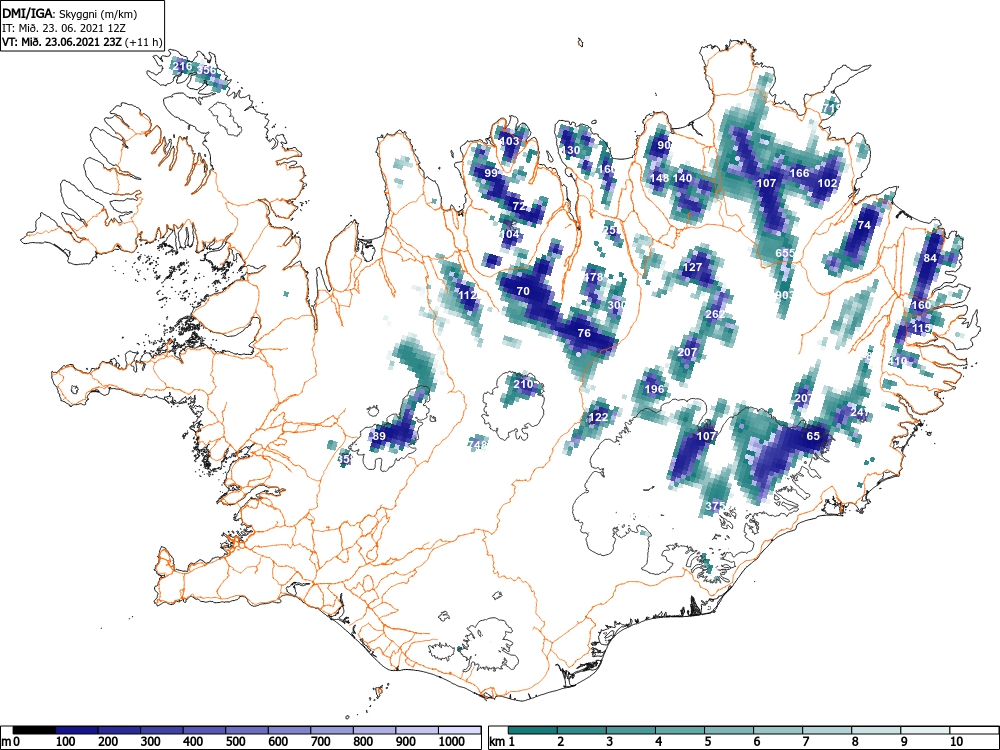The width and height of the screenshot is (1000, 750).
Task: Click the visibility value 166 on the map
Action: 800,173
